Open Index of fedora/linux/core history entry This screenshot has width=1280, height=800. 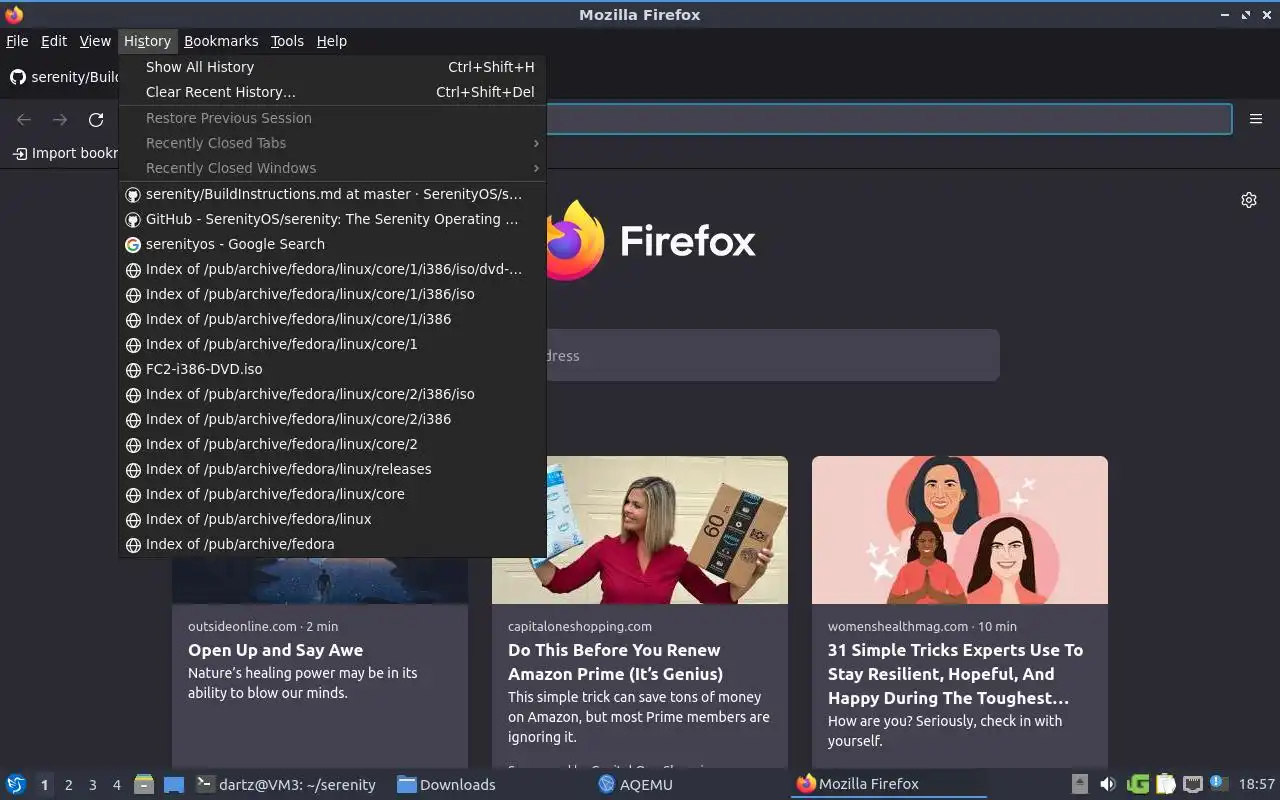tap(332, 494)
